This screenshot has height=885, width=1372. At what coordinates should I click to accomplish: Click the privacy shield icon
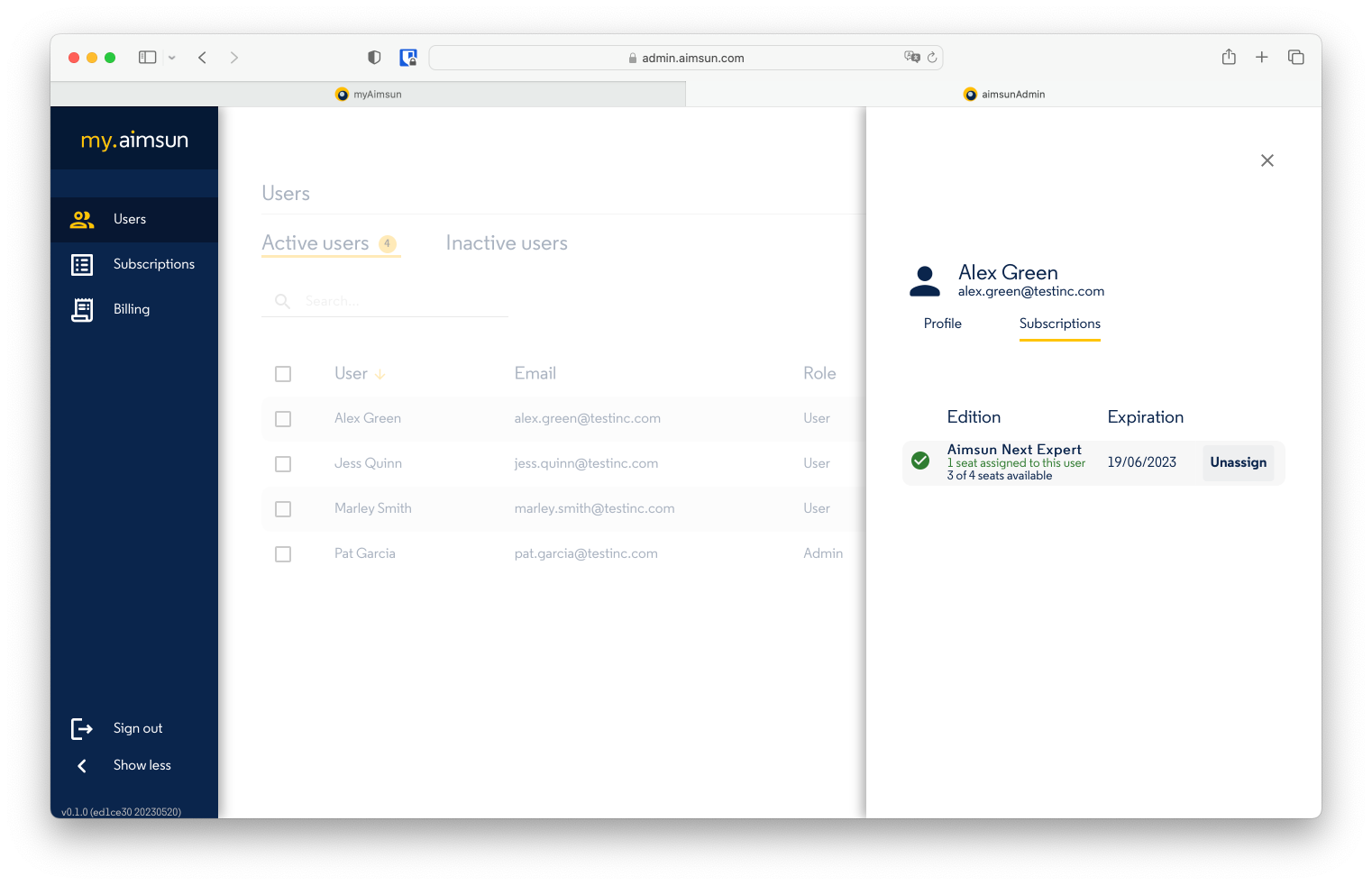click(x=374, y=58)
